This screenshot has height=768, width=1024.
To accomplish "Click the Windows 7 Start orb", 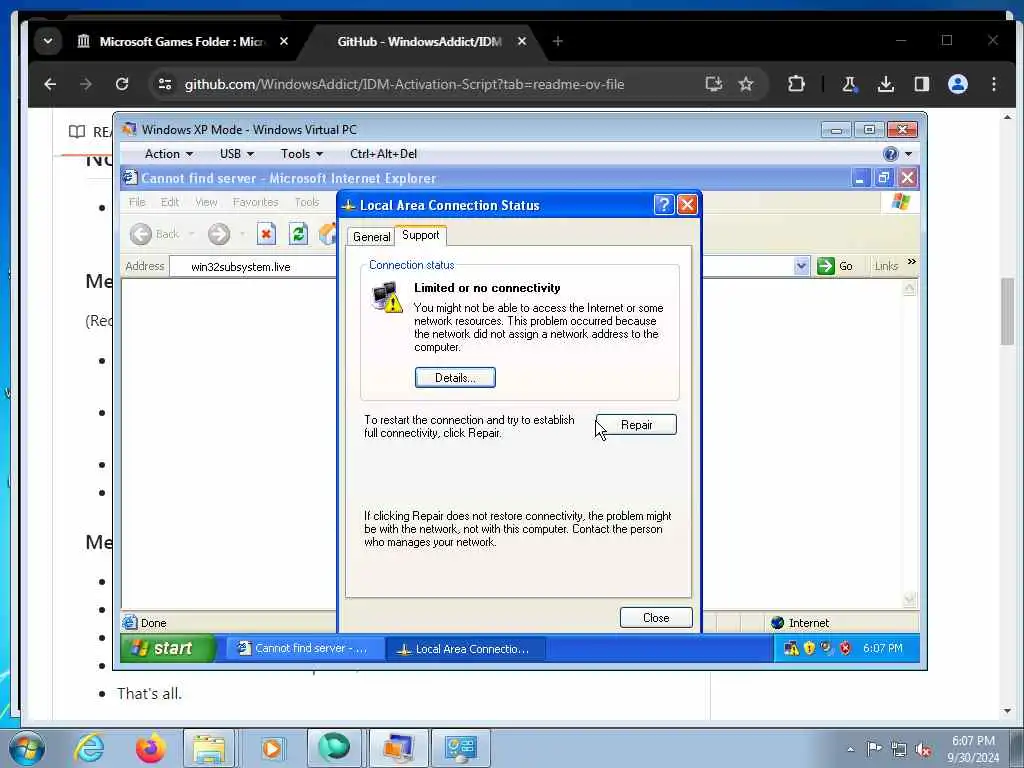I will tap(27, 748).
